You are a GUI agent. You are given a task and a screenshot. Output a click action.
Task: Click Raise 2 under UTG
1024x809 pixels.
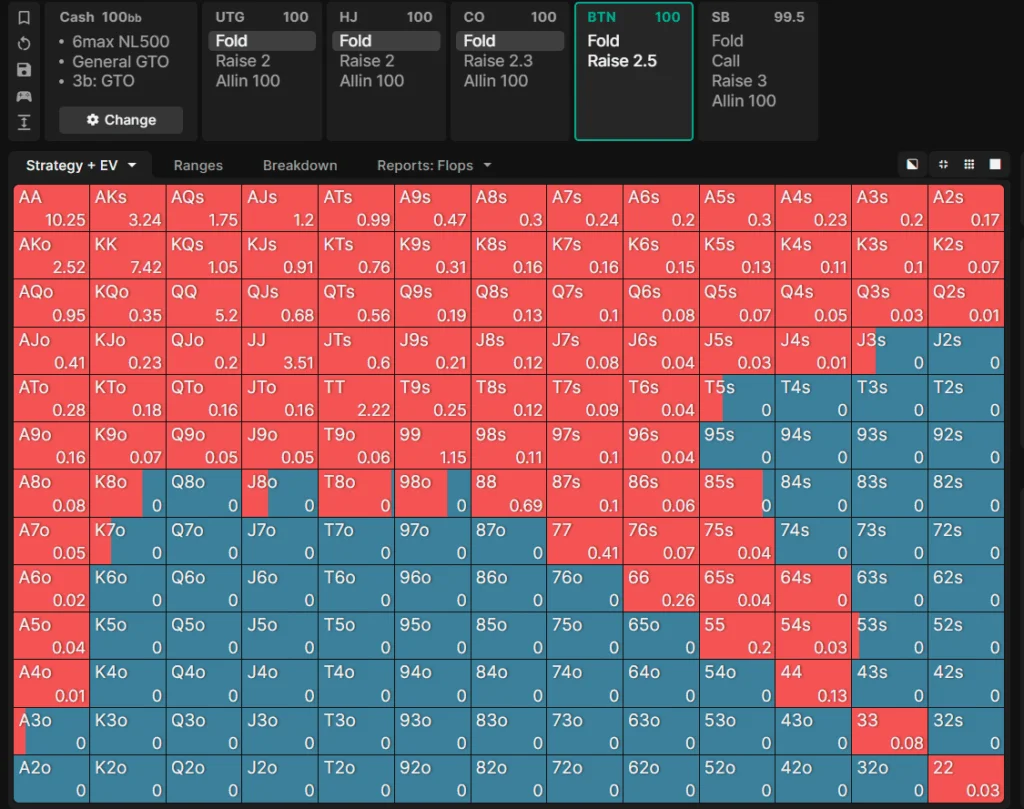tap(243, 61)
